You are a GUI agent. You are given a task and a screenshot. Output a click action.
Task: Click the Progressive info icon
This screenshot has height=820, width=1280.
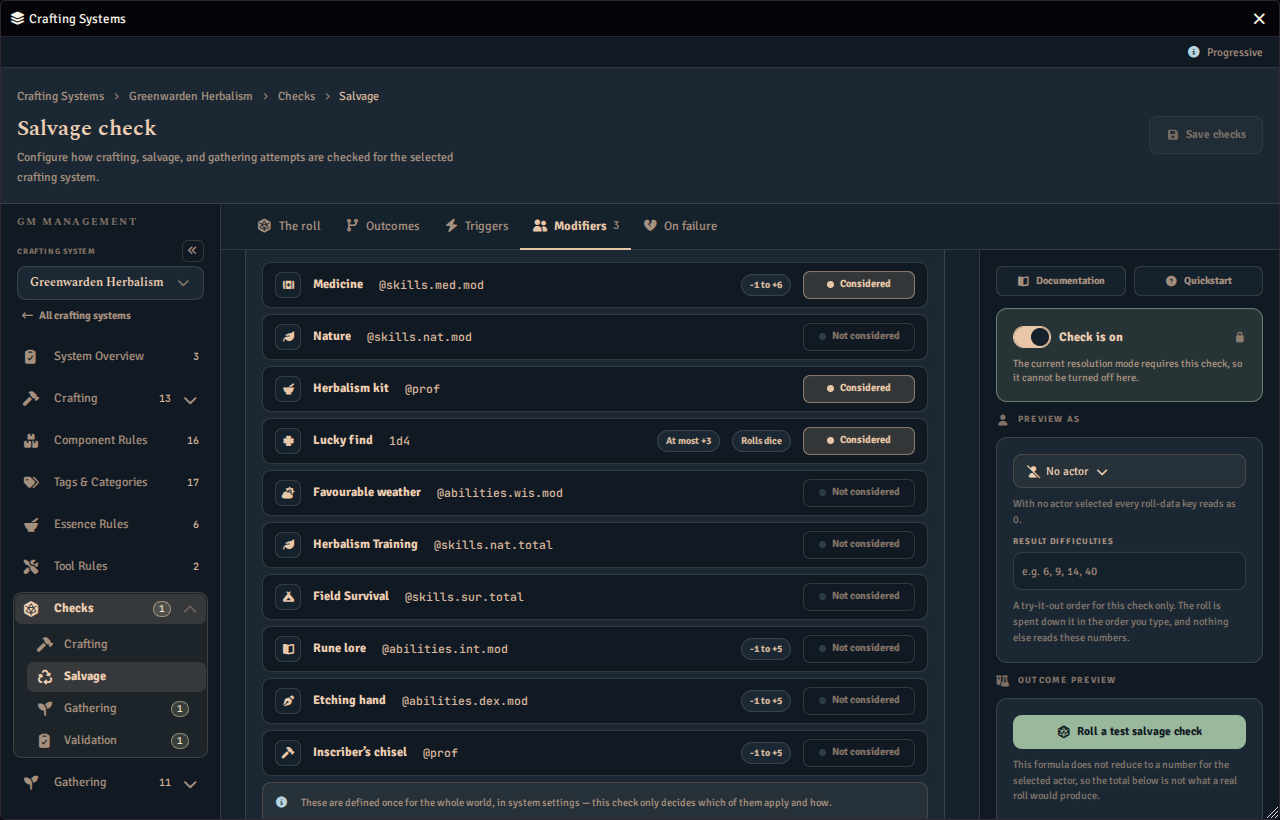pos(1193,52)
